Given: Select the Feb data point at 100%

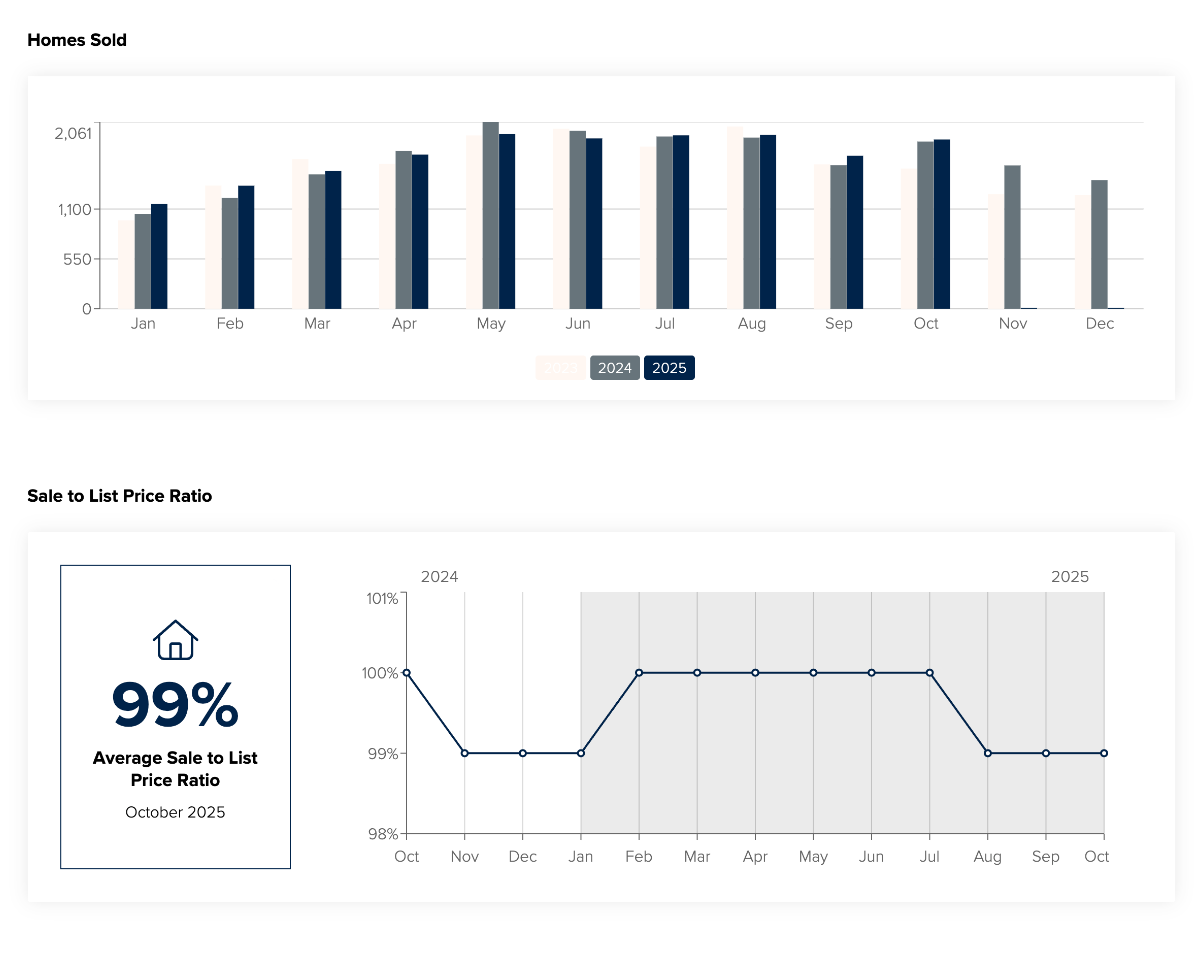Looking at the screenshot, I should [639, 673].
